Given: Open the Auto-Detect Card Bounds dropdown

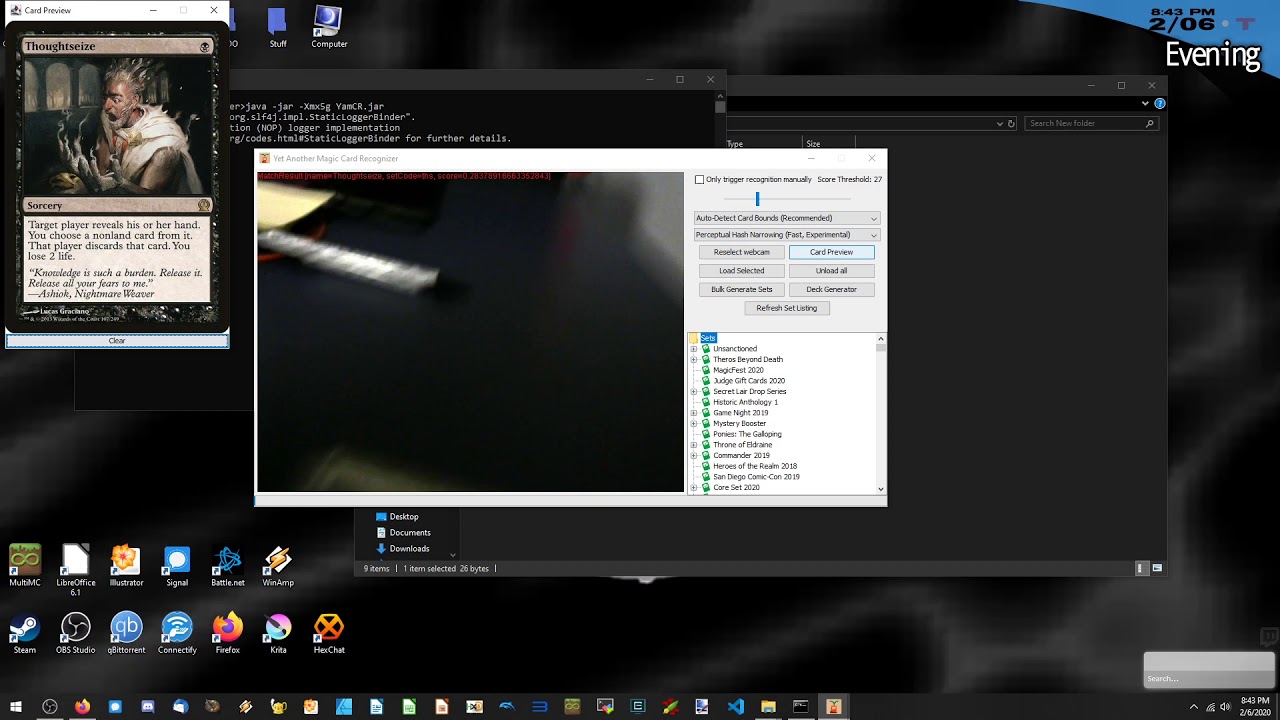Looking at the screenshot, I should click(787, 218).
